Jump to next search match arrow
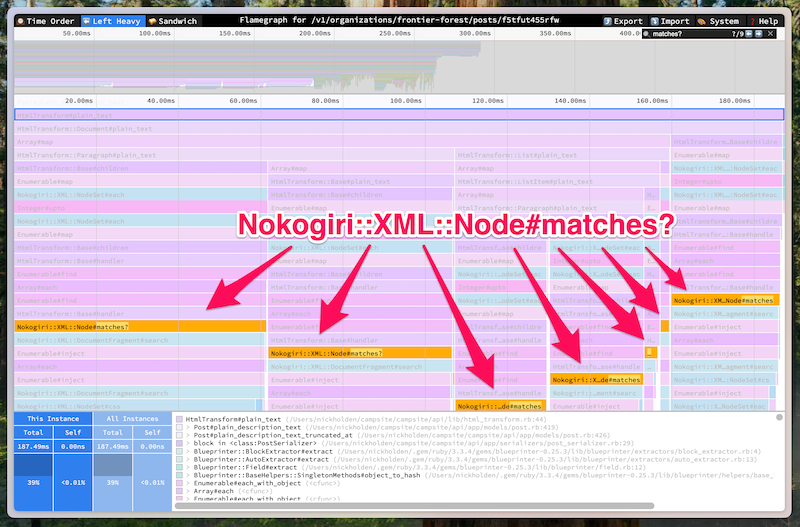The width and height of the screenshot is (800, 527). pyautogui.click(x=759, y=34)
